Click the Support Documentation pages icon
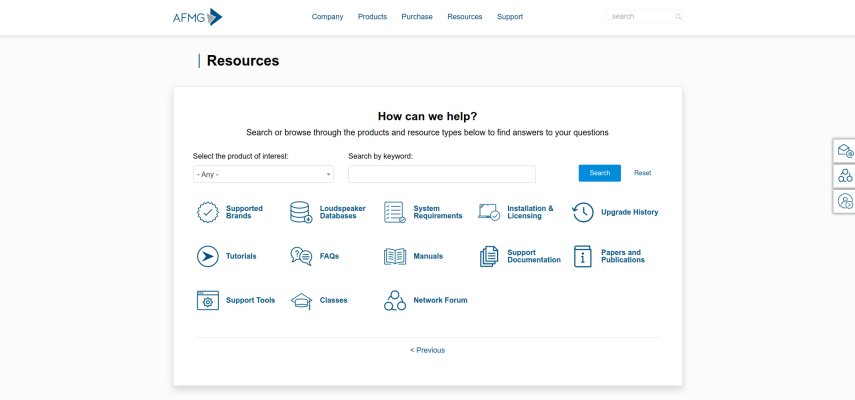The image size is (855, 400). [489, 256]
